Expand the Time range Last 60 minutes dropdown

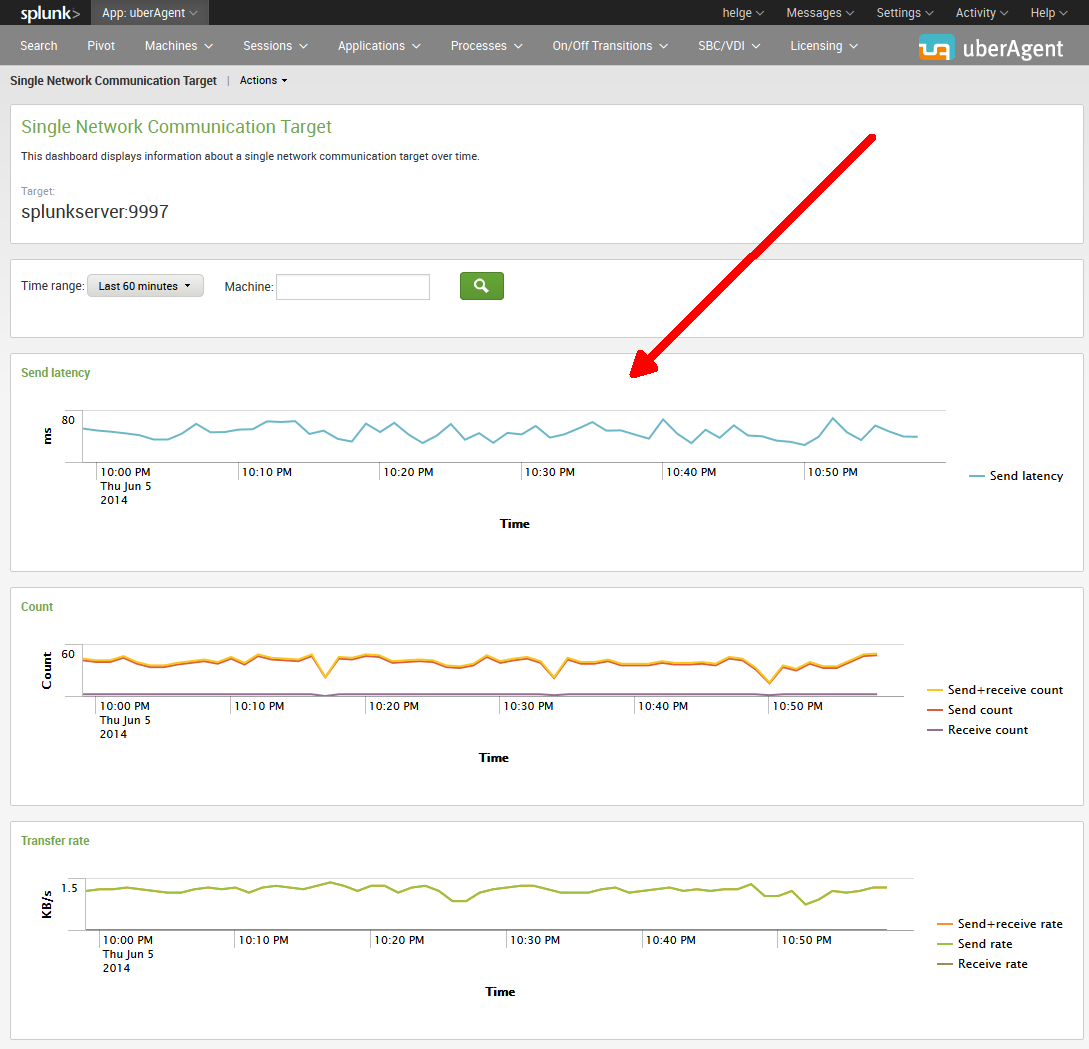pyautogui.click(x=145, y=286)
